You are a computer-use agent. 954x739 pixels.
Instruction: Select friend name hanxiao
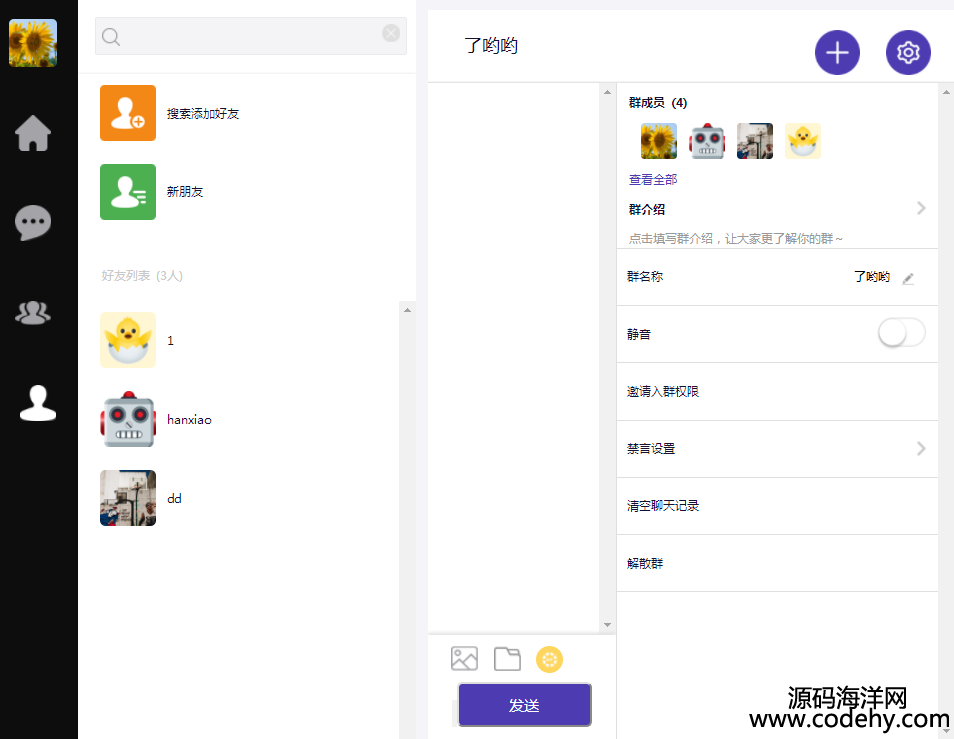click(x=189, y=420)
